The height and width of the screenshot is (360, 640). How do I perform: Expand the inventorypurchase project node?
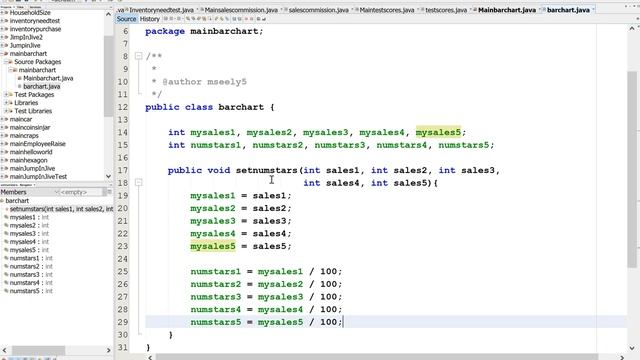pyautogui.click(x=2, y=29)
